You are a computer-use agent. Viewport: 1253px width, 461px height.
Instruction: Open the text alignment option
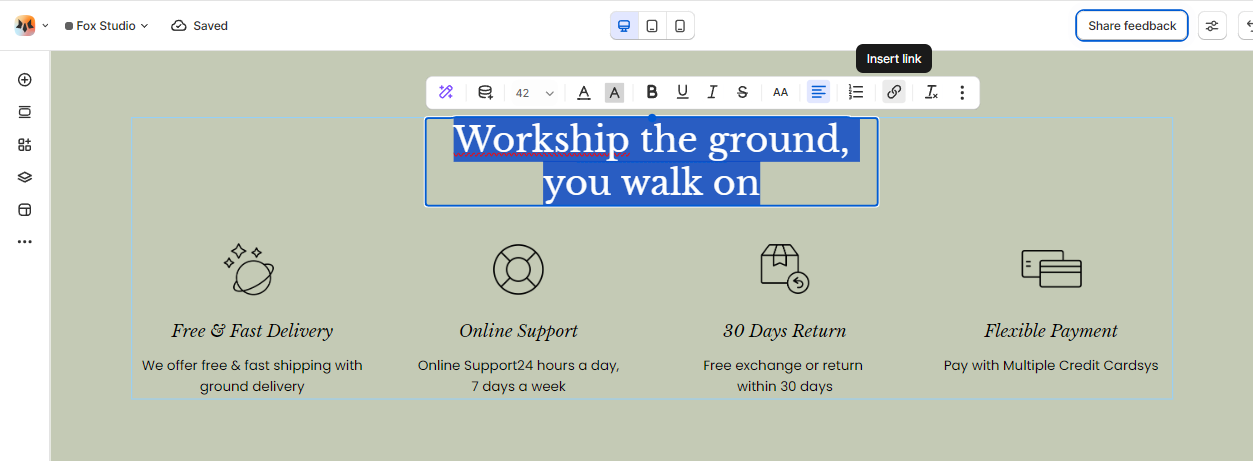818,92
